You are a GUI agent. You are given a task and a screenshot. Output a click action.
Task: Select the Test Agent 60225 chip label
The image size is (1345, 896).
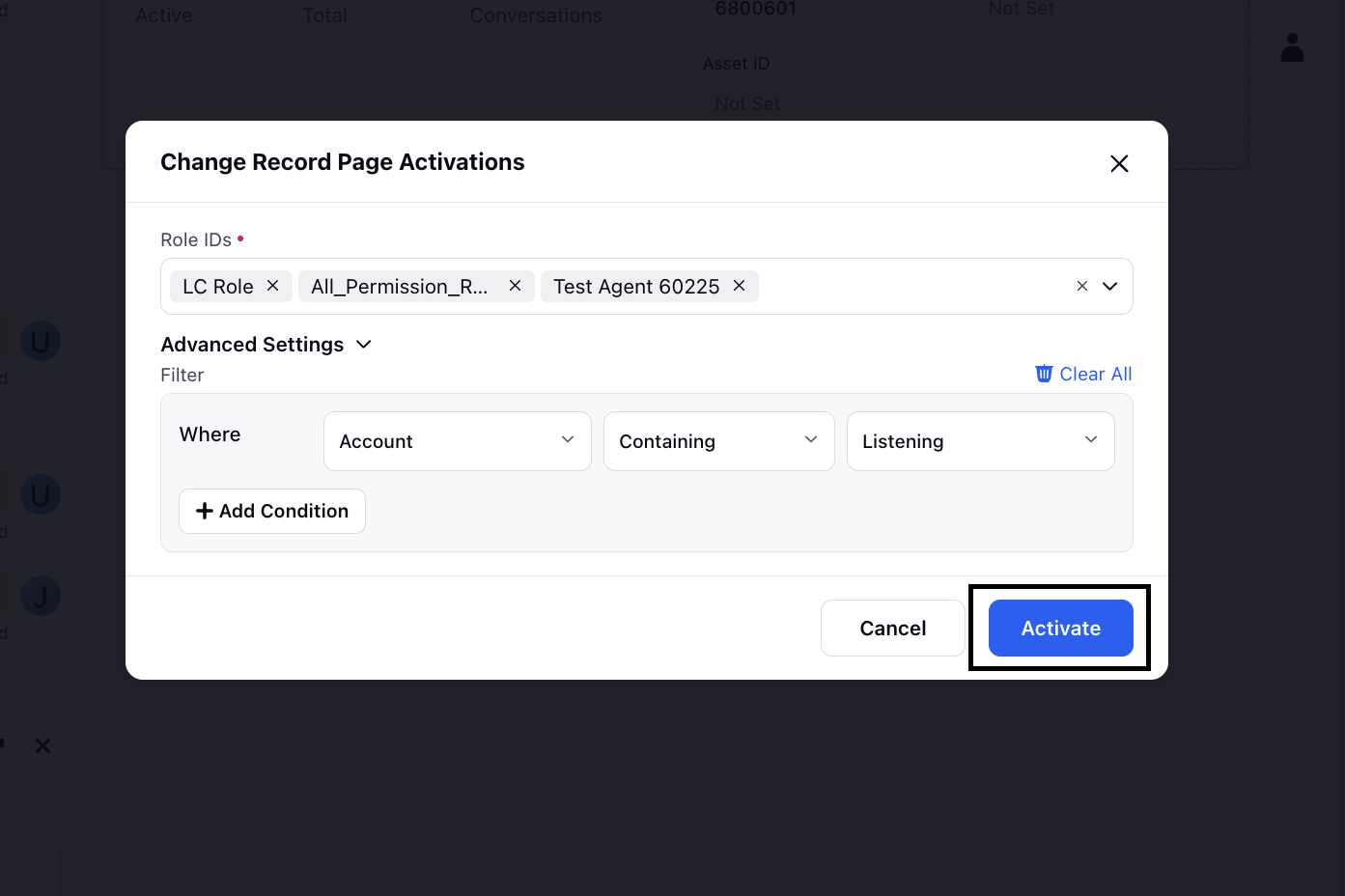coord(636,287)
